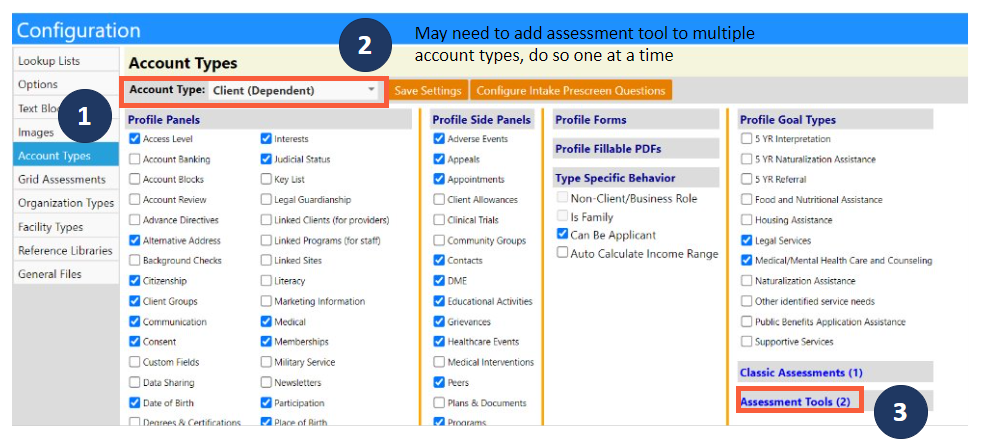Check the Housing Assistance goal type

[746, 220]
